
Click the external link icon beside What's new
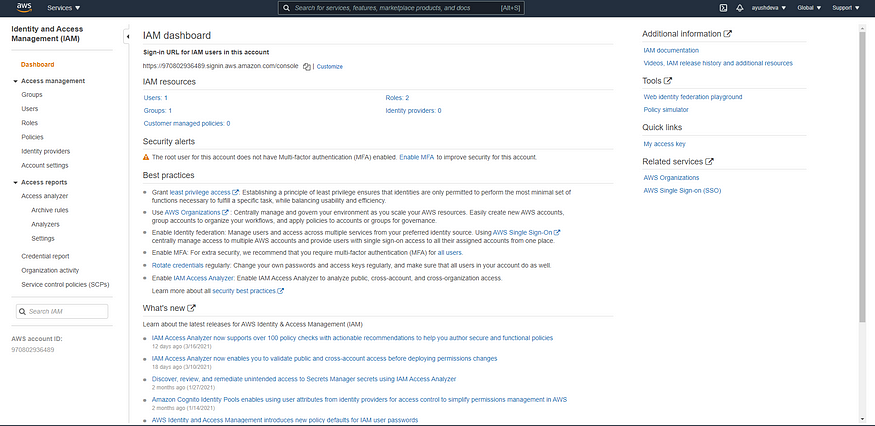pos(192,308)
